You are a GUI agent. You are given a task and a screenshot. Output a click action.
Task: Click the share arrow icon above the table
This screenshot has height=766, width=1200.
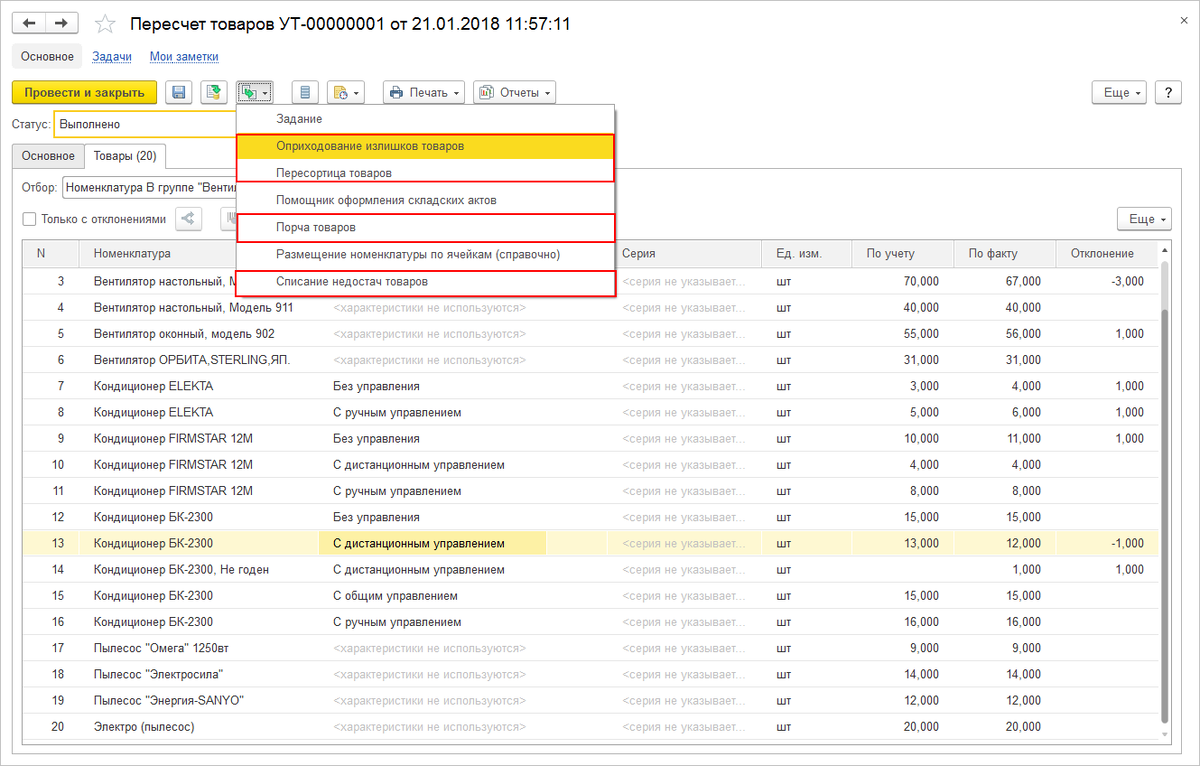coord(188,219)
